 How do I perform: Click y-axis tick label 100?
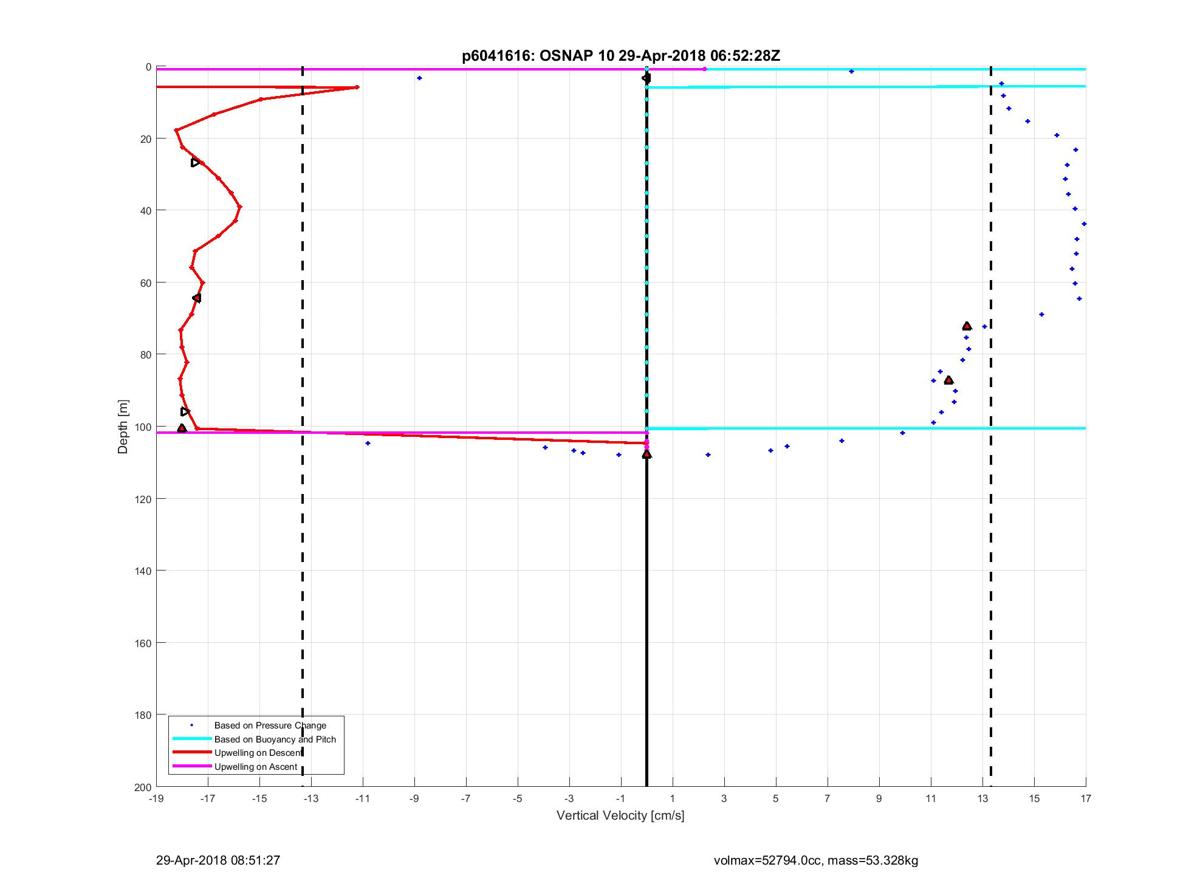(x=142, y=427)
